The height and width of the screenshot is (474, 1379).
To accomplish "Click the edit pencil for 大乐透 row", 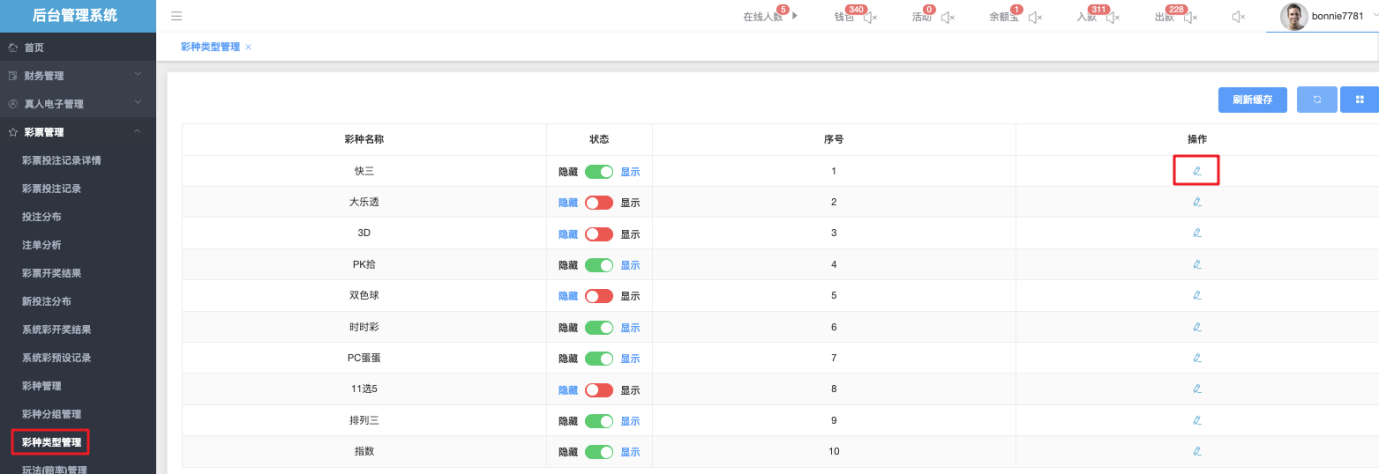I will pyautogui.click(x=1196, y=202).
